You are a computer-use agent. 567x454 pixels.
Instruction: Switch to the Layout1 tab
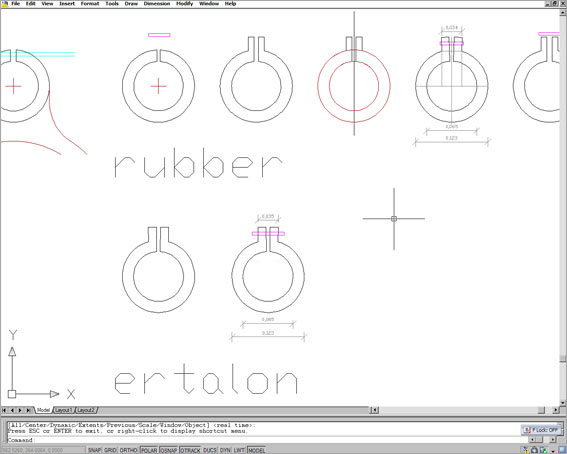pyautogui.click(x=64, y=410)
